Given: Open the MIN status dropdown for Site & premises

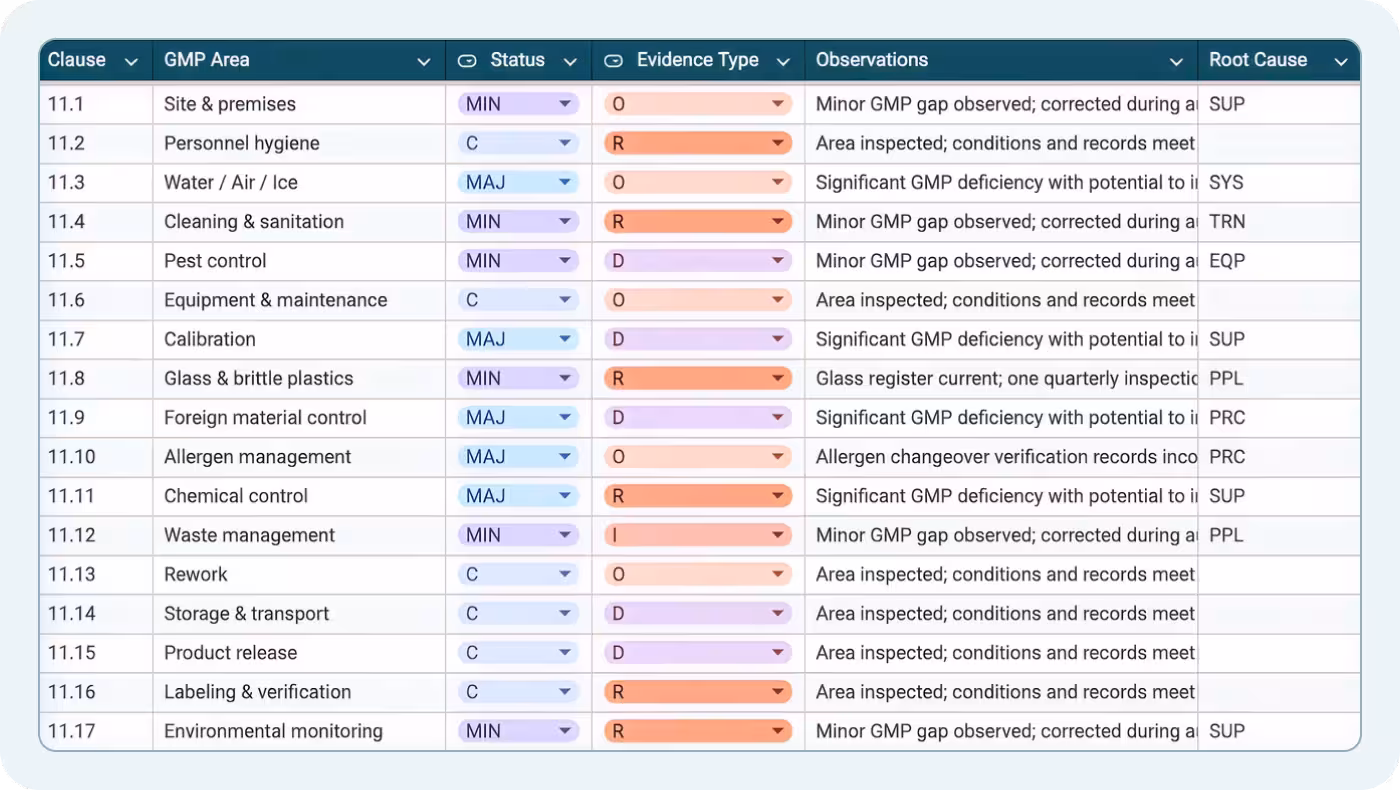Looking at the screenshot, I should [565, 103].
